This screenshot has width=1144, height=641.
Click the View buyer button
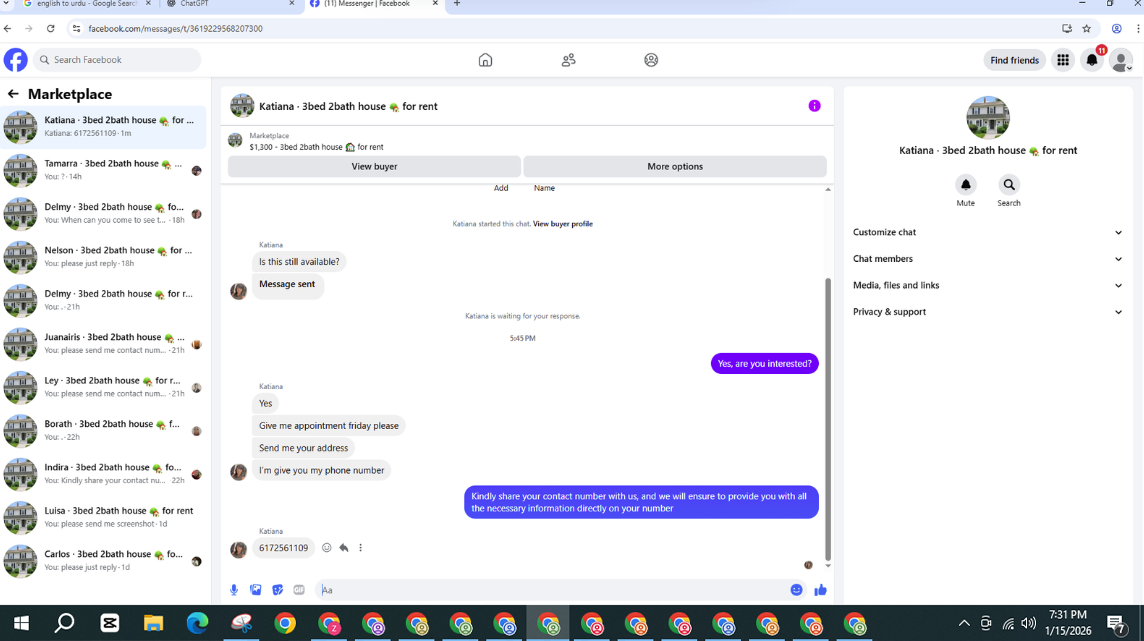[x=374, y=166]
